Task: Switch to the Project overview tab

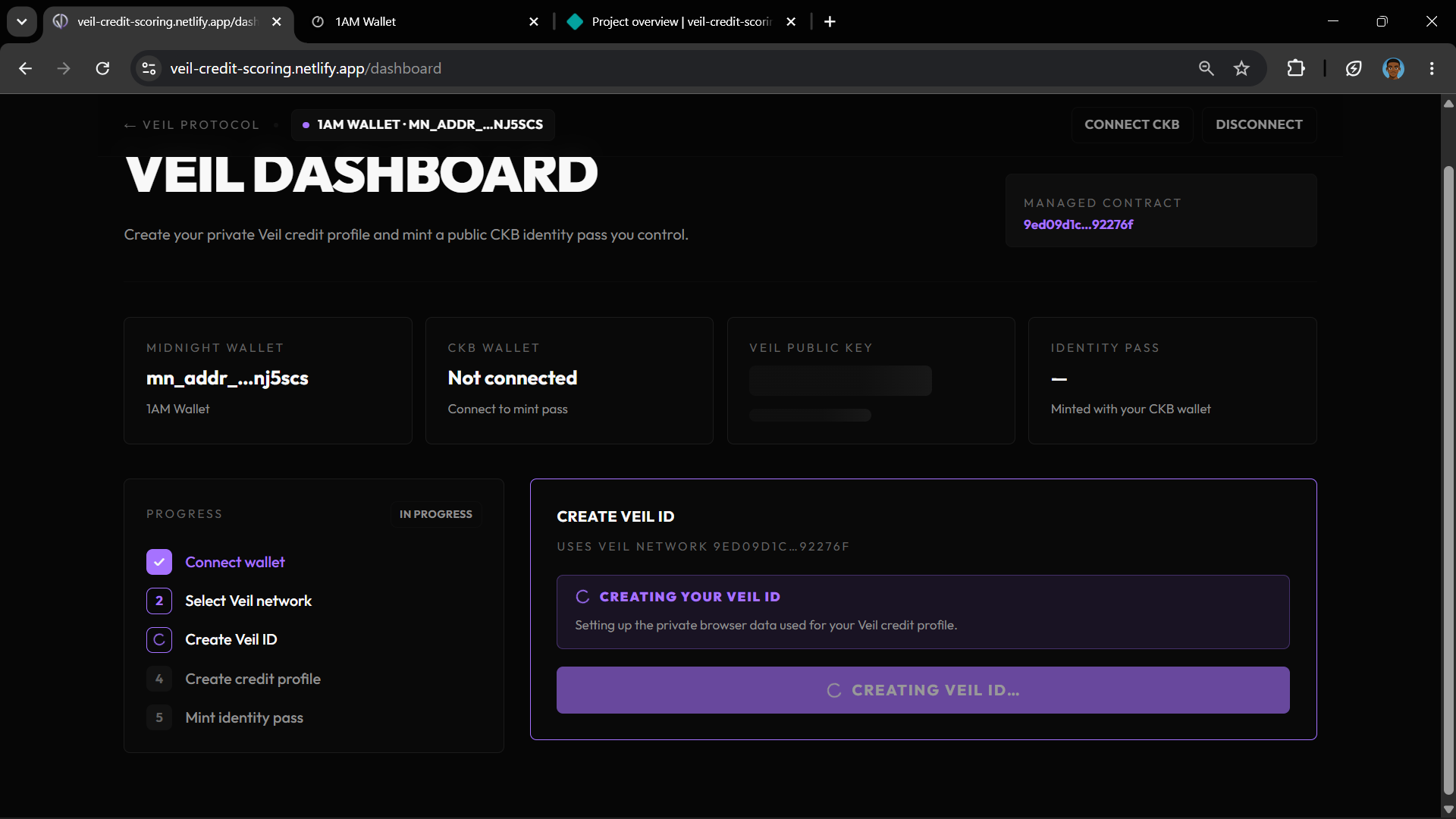Action: [x=681, y=21]
